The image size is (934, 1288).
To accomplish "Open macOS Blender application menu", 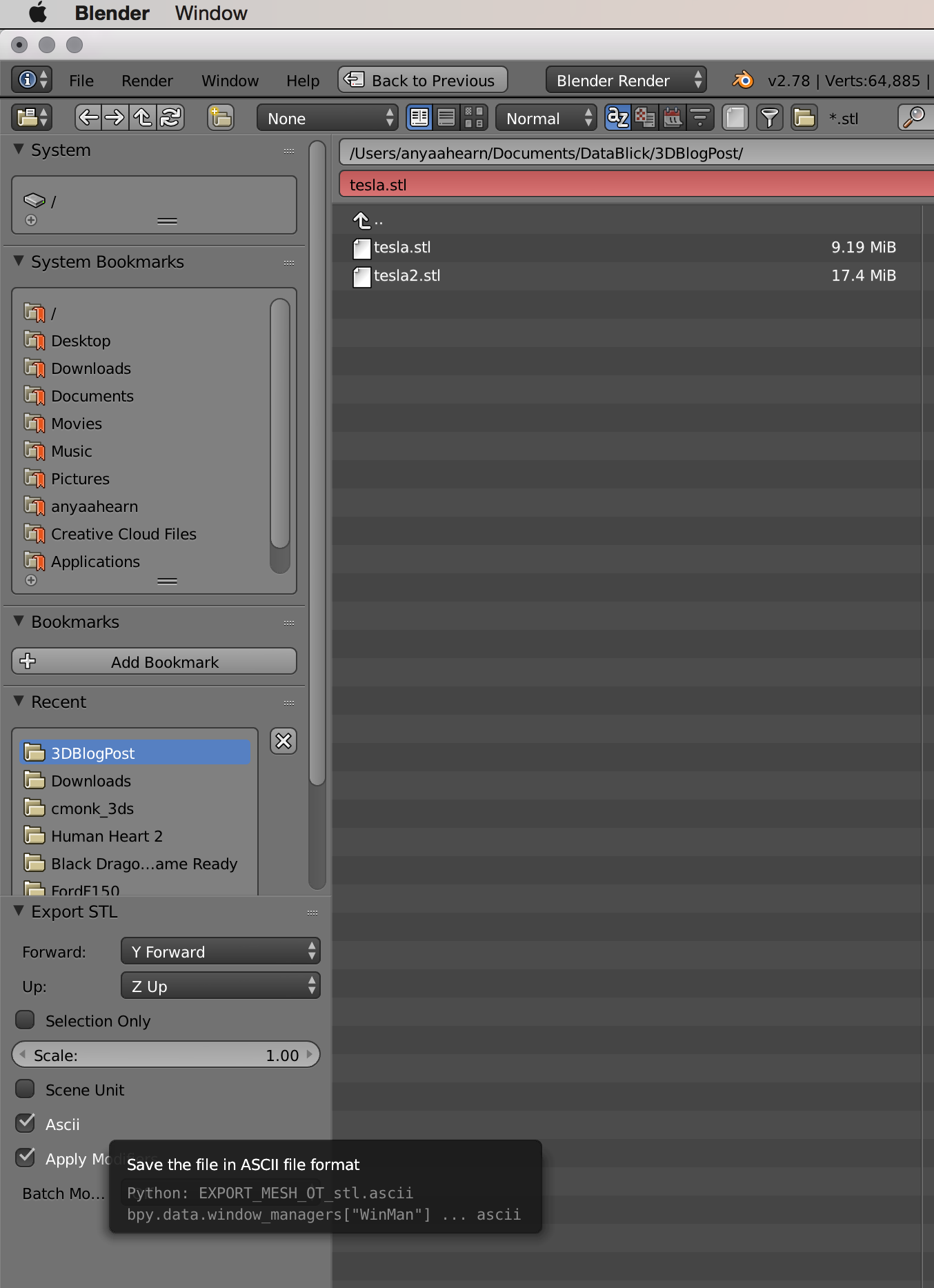I will point(112,13).
